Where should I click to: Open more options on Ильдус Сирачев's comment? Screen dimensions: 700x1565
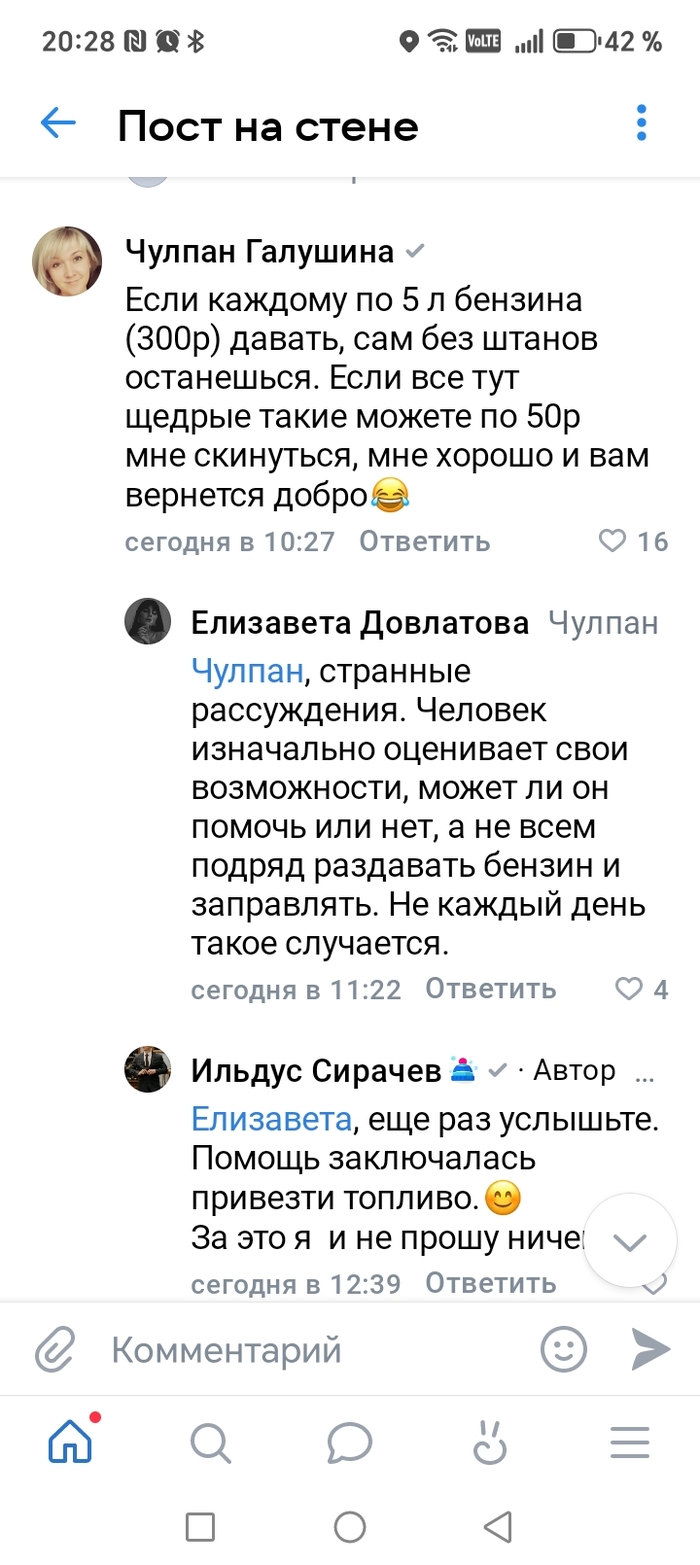(x=646, y=1073)
